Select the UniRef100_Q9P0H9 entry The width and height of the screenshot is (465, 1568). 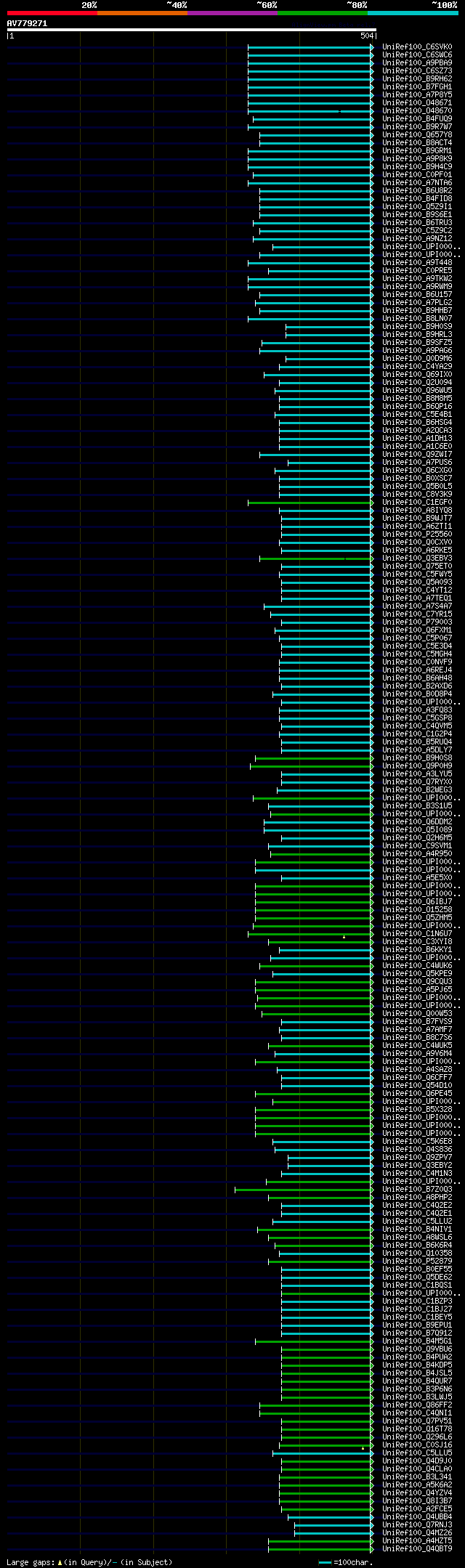pos(417,765)
